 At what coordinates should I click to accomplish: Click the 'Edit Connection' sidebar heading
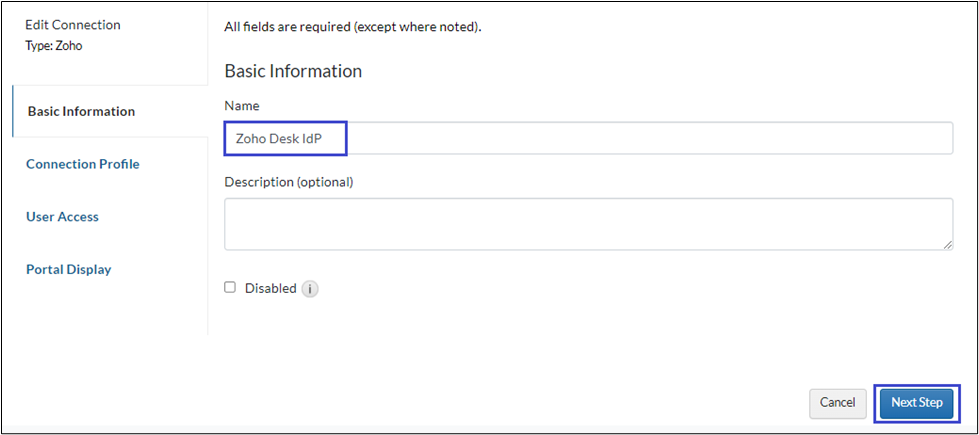pos(72,25)
